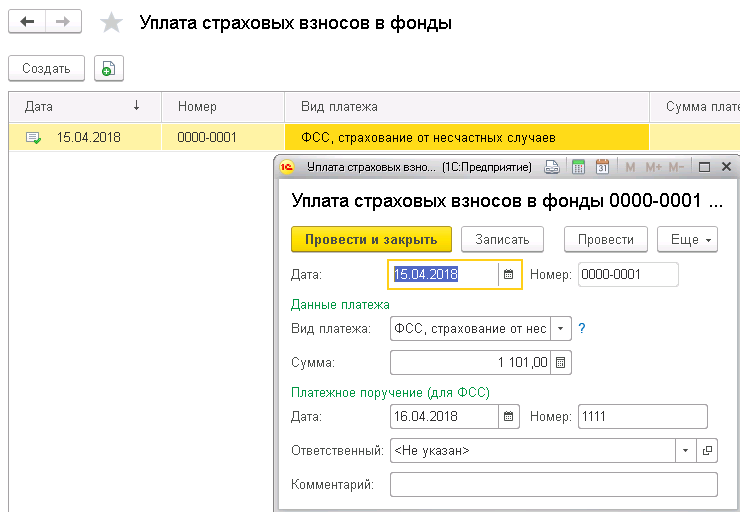The image size is (740, 512).
Task: Click the document Дата input field
Action: tap(444, 274)
